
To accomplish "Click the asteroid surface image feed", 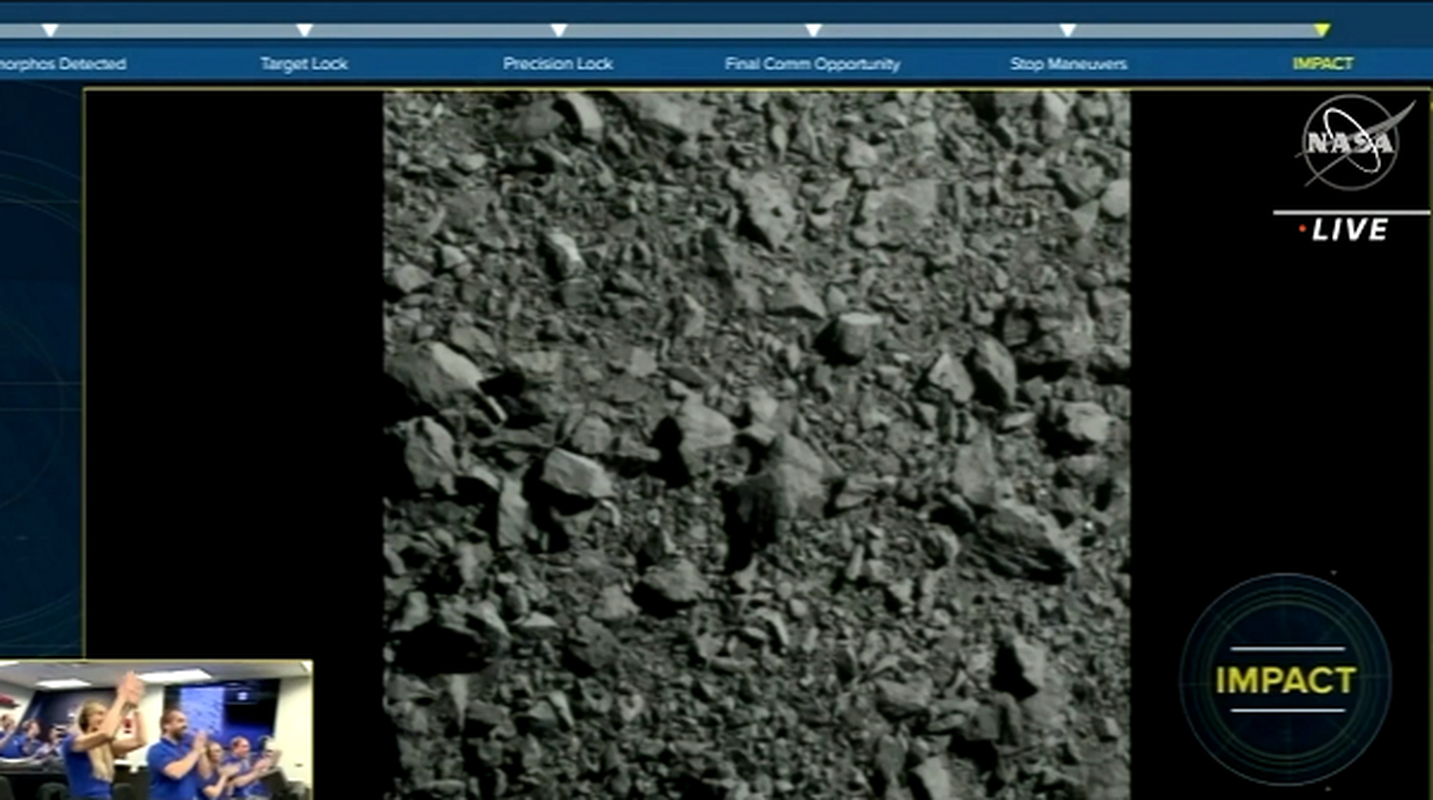I will 757,445.
